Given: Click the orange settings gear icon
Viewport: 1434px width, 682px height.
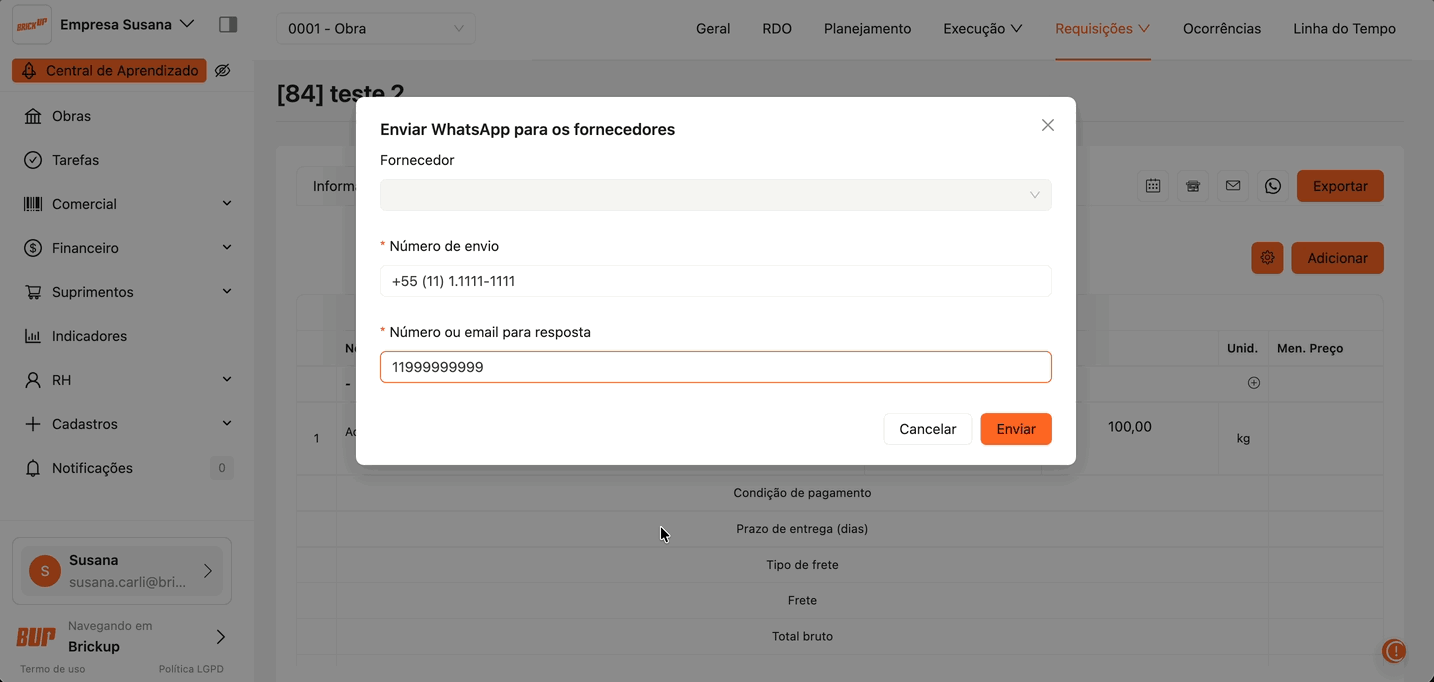Looking at the screenshot, I should (x=1267, y=258).
